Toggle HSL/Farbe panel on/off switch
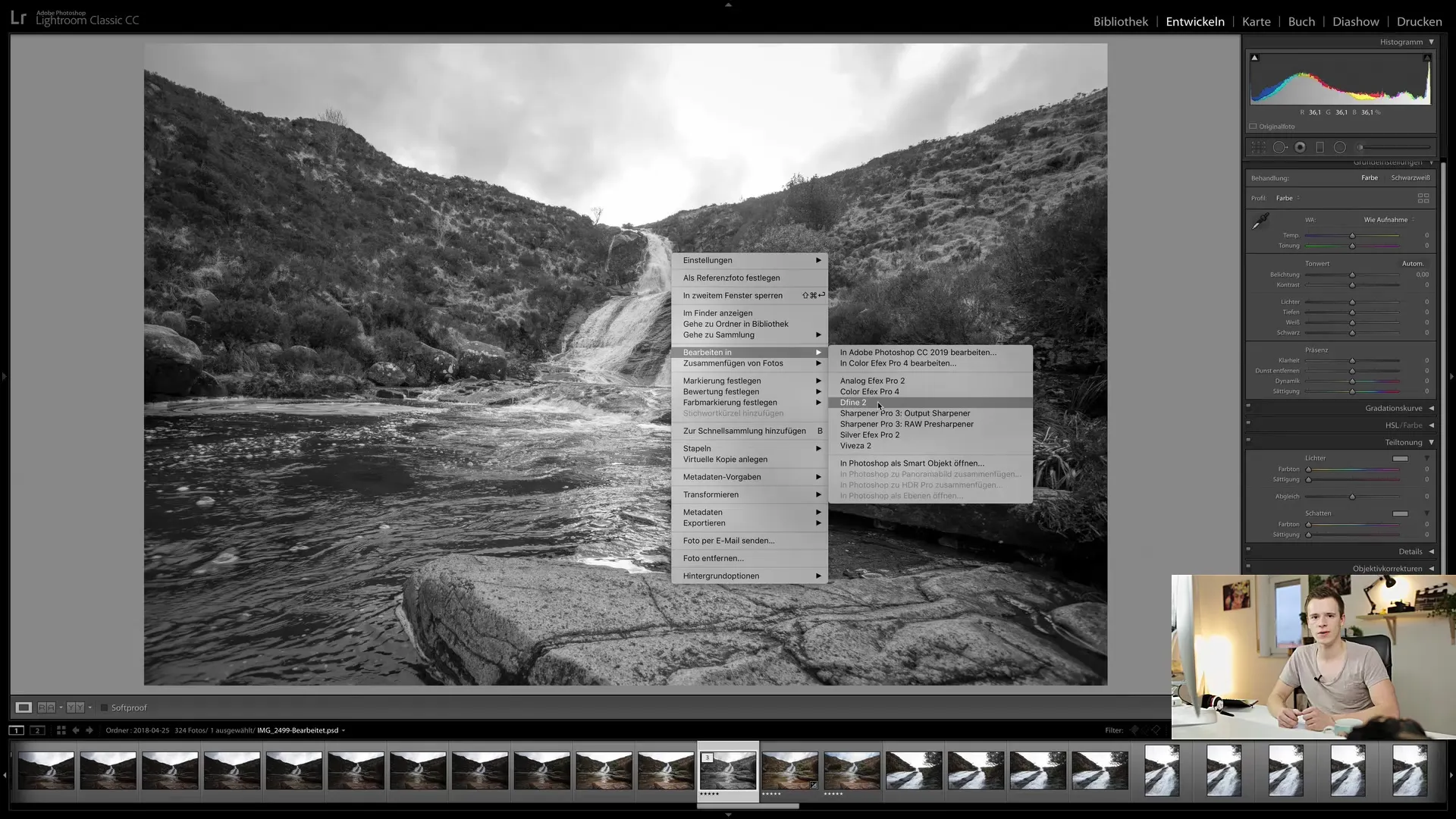The width and height of the screenshot is (1456, 819). 1248,423
